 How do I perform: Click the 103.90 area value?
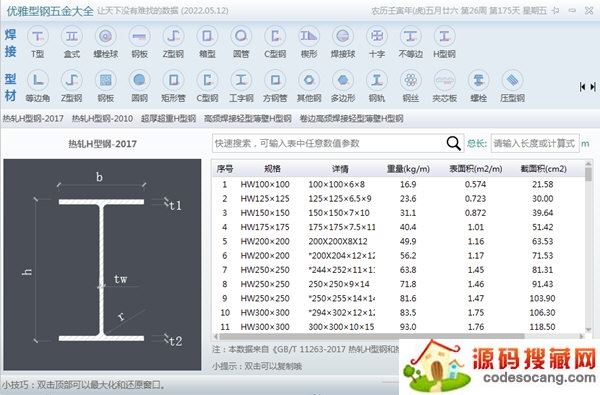click(542, 299)
